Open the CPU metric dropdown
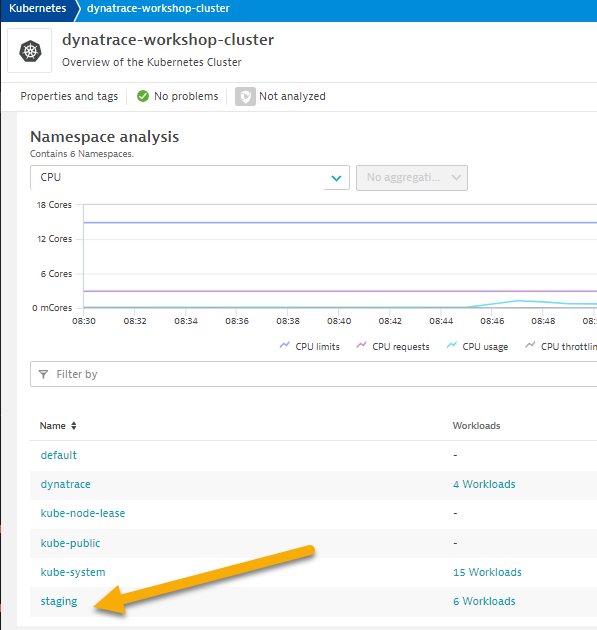 [x=190, y=177]
